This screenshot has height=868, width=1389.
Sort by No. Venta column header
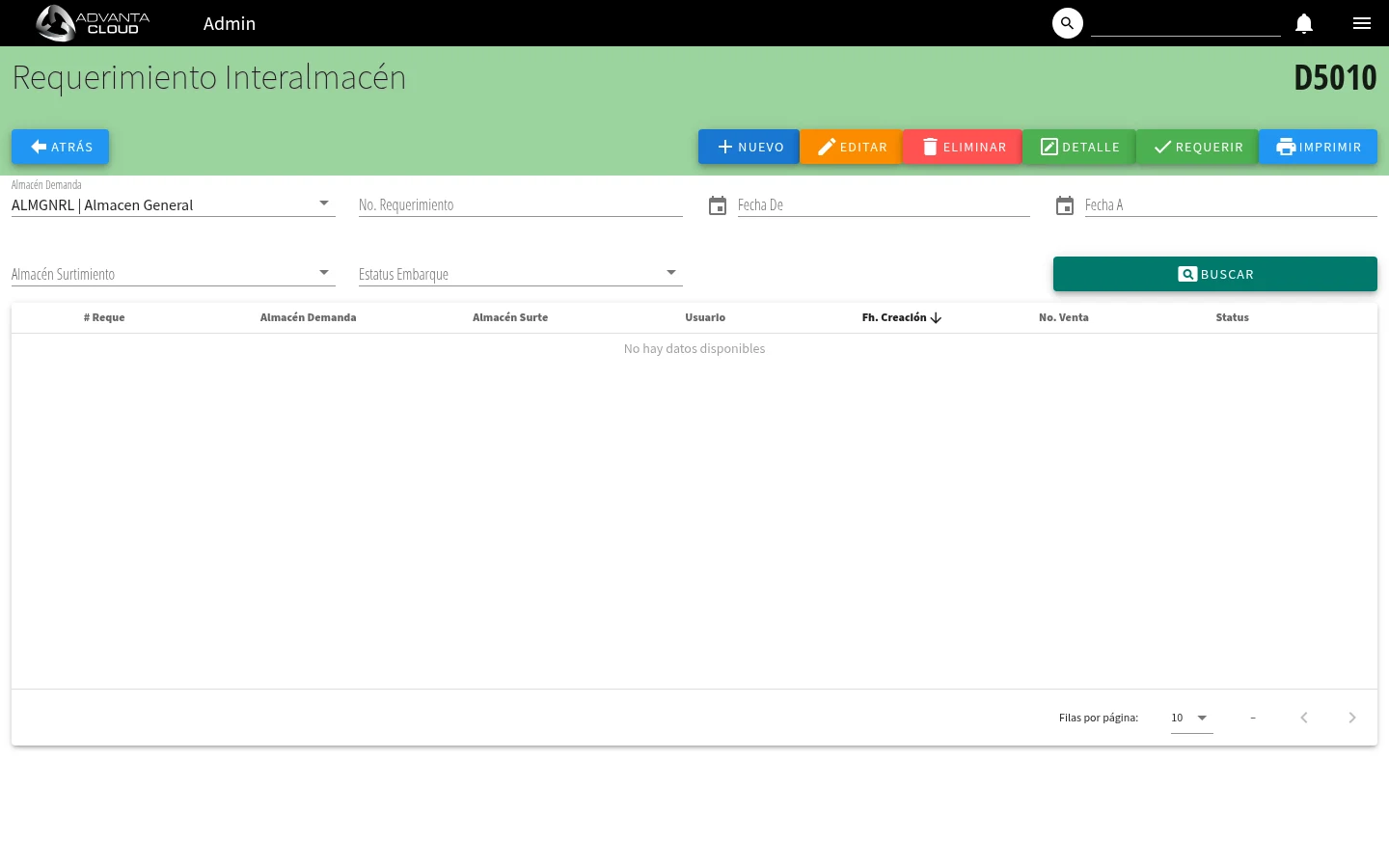point(1064,317)
